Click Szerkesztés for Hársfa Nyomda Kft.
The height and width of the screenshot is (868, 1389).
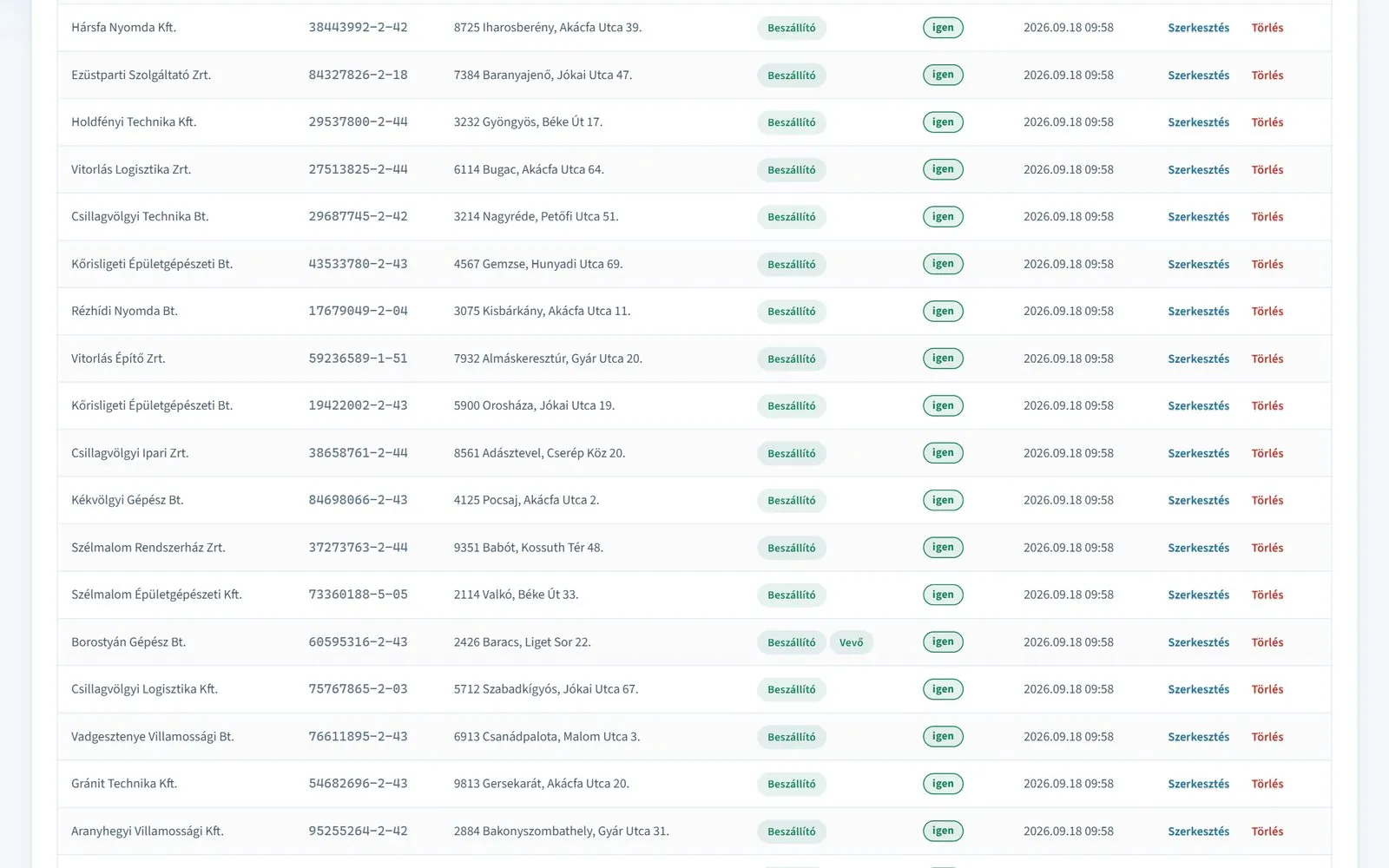[x=1198, y=28]
